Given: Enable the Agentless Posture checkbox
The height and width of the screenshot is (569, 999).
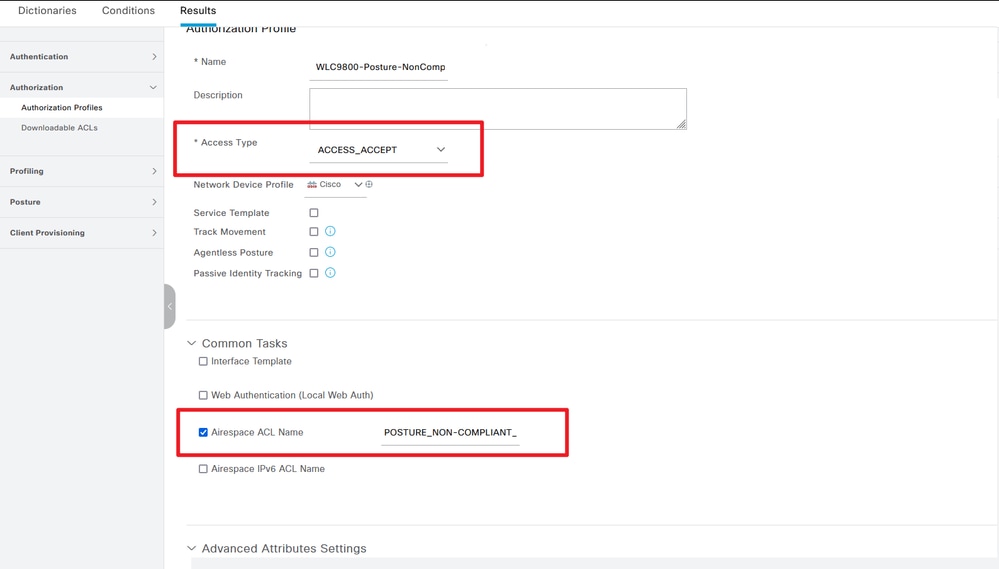Looking at the screenshot, I should [x=313, y=252].
